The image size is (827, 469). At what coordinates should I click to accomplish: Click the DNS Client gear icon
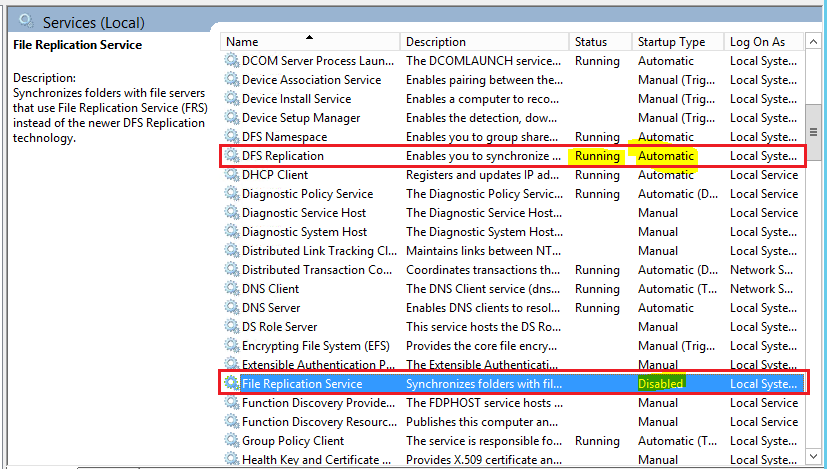point(232,288)
